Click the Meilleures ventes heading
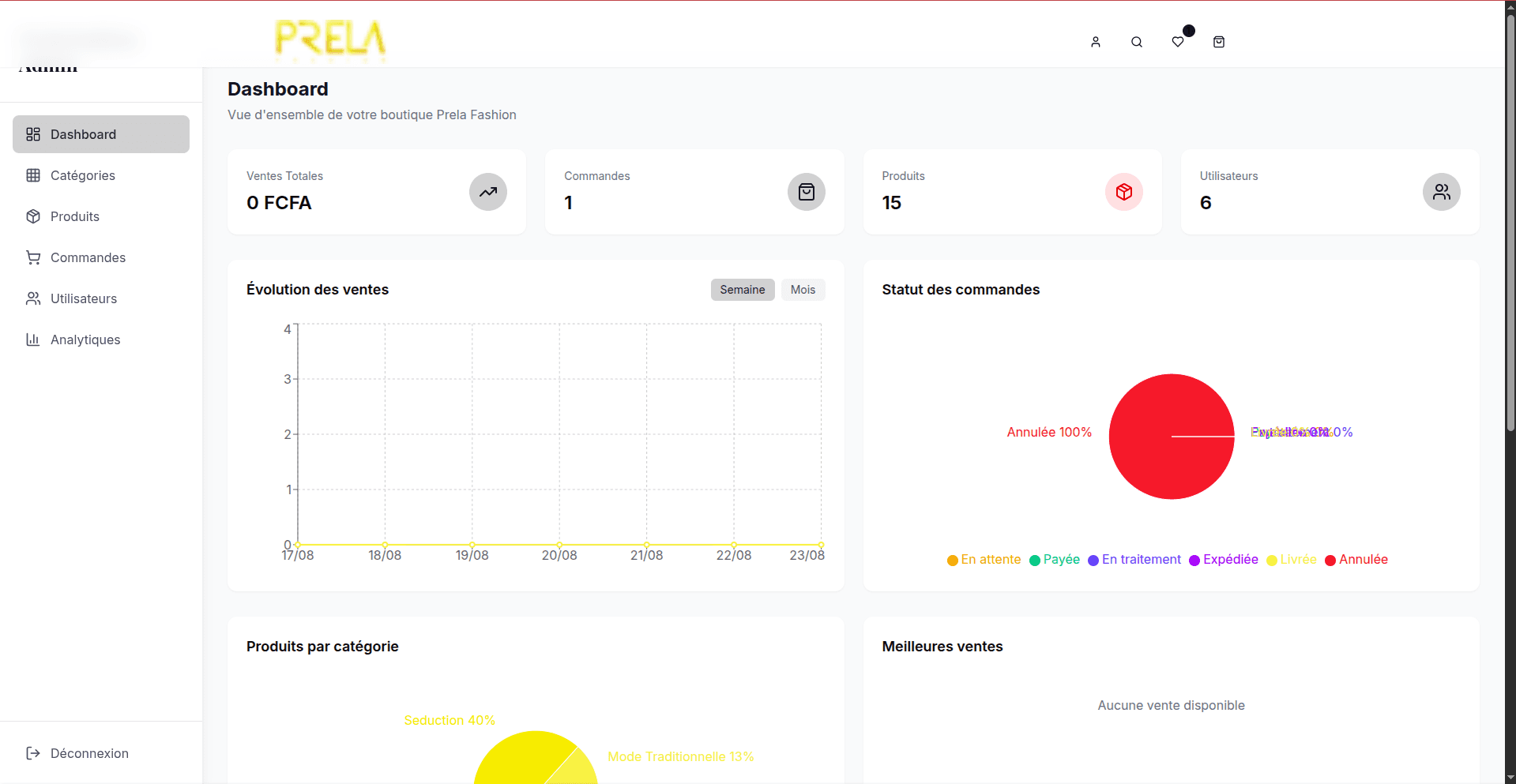 pos(942,647)
